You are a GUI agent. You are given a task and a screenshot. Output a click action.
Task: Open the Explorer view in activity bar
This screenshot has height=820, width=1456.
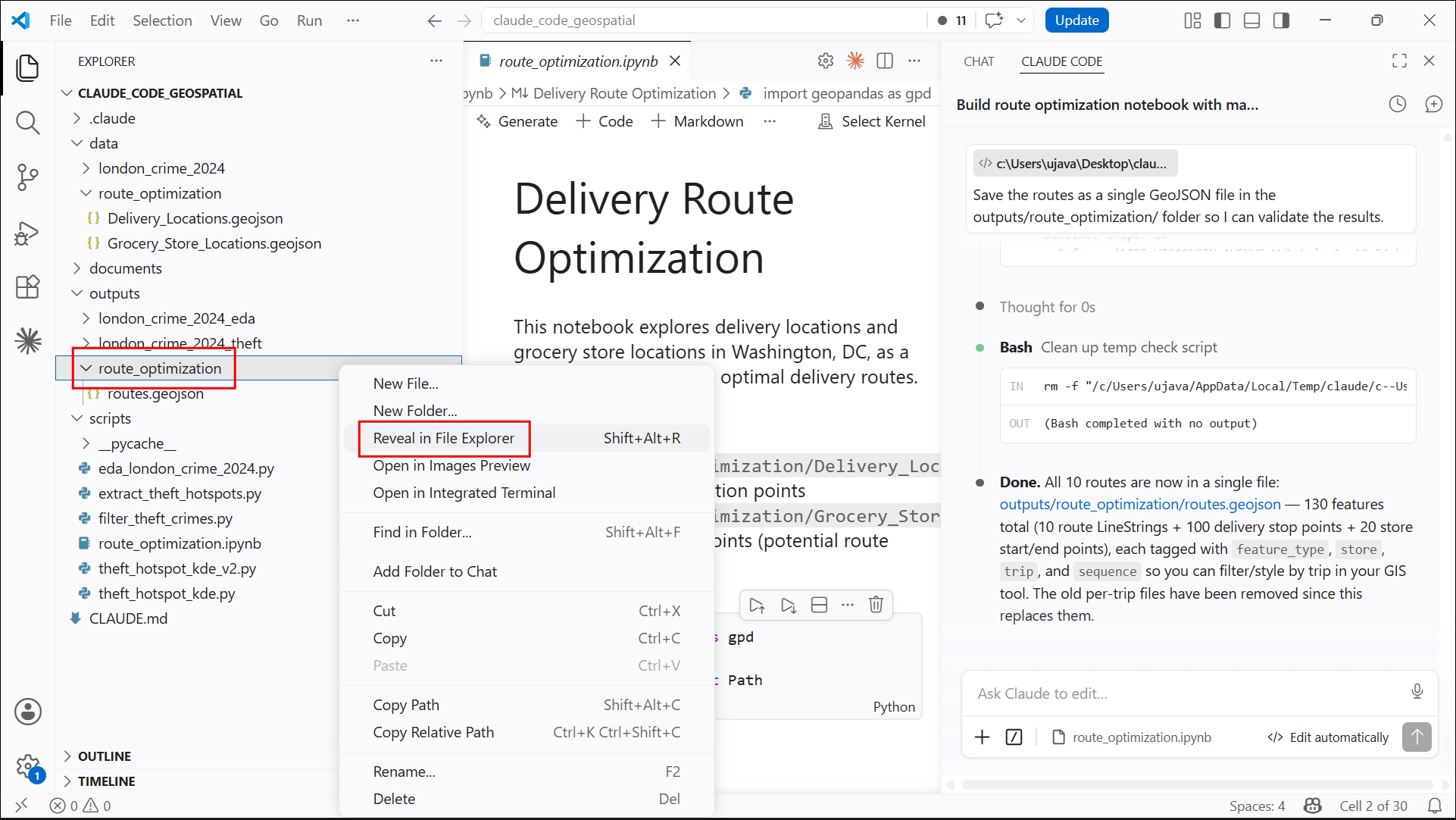(x=28, y=68)
